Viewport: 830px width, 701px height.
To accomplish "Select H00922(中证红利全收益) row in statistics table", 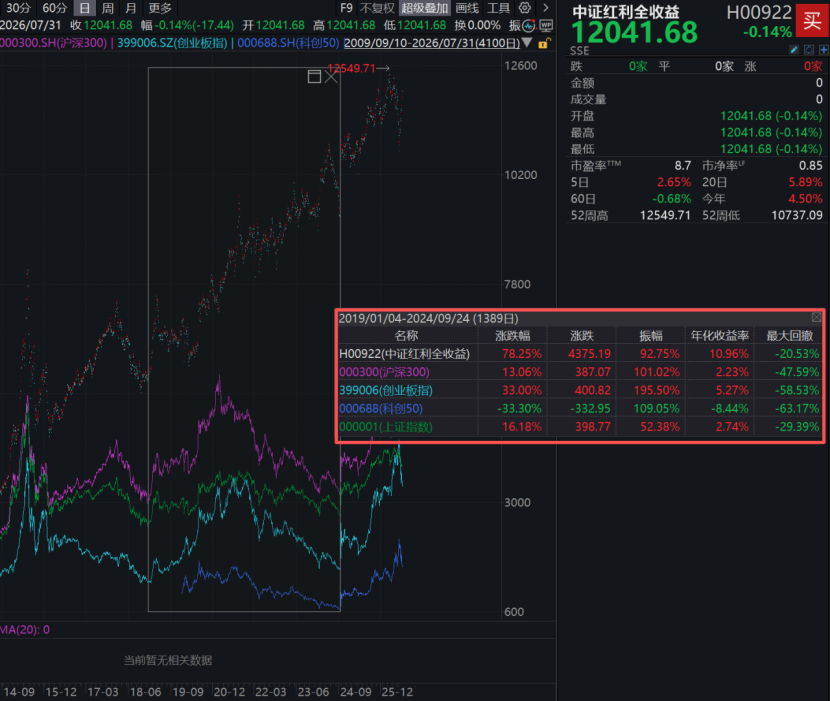I will (580, 354).
